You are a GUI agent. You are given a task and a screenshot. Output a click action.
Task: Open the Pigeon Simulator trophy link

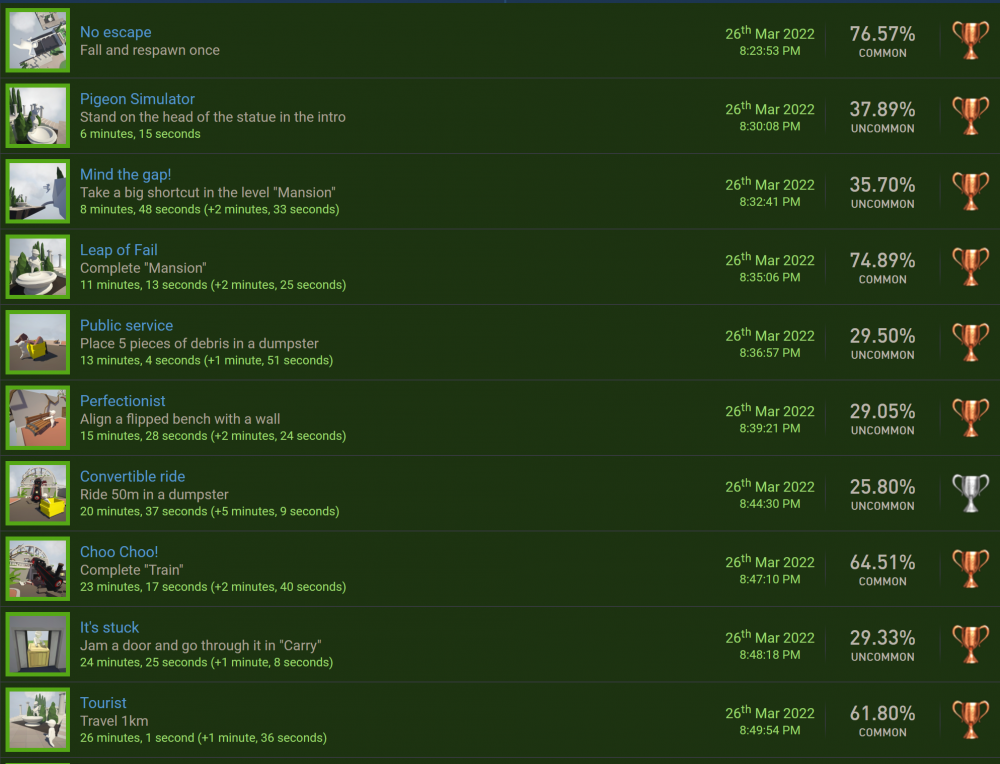137,99
